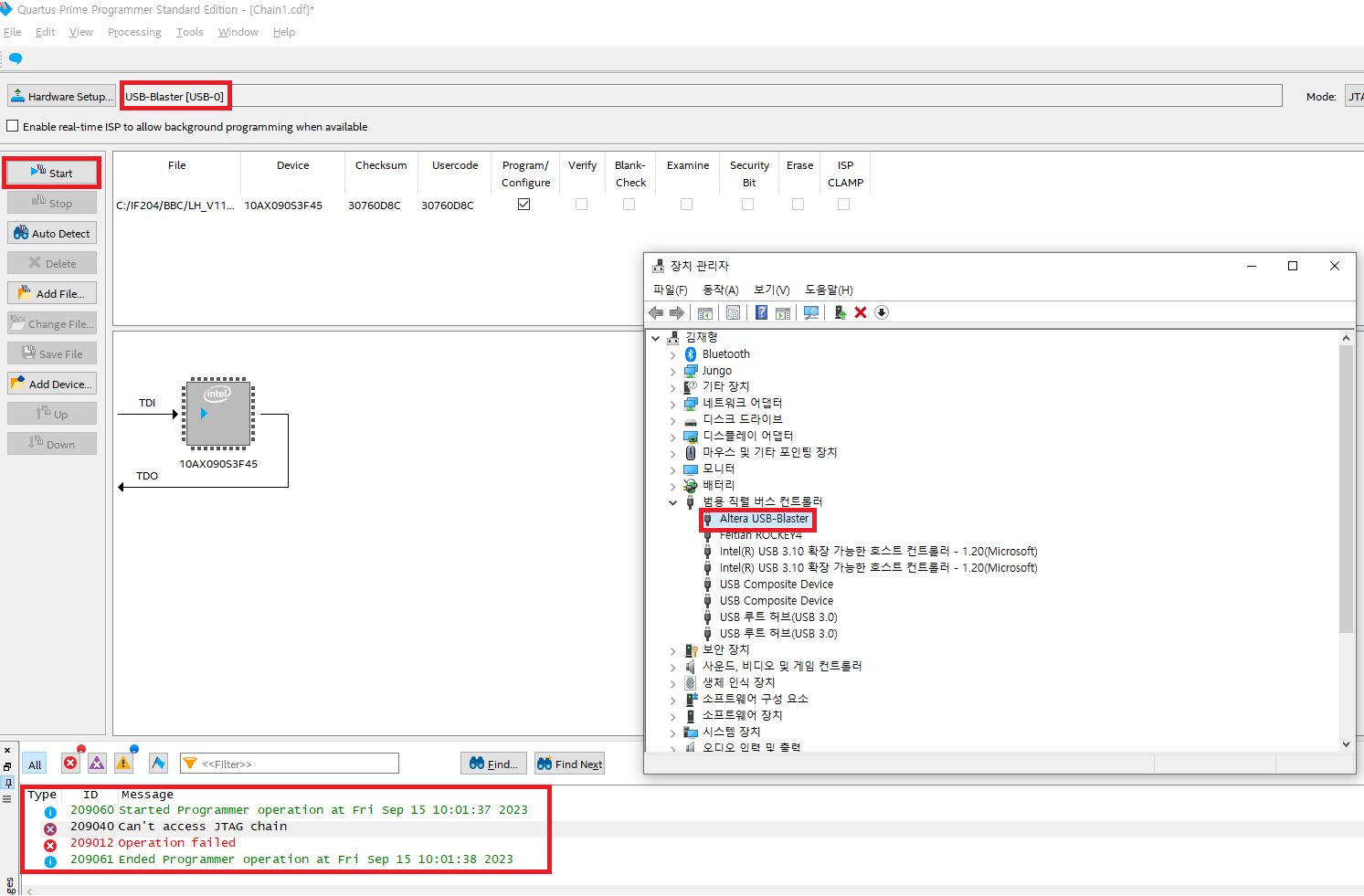The height and width of the screenshot is (896, 1364).
Task: Expand the Bluetooth device category
Action: pos(673,355)
